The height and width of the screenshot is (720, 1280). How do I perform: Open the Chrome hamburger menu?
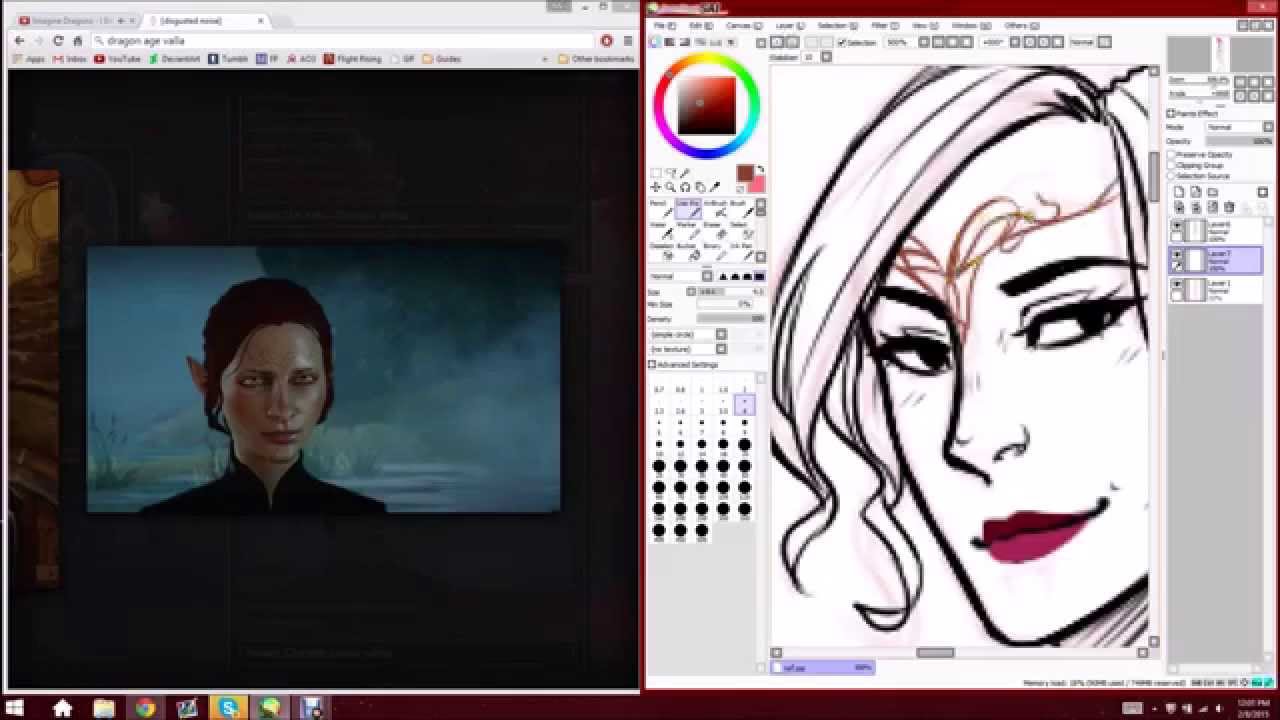pyautogui.click(x=627, y=41)
